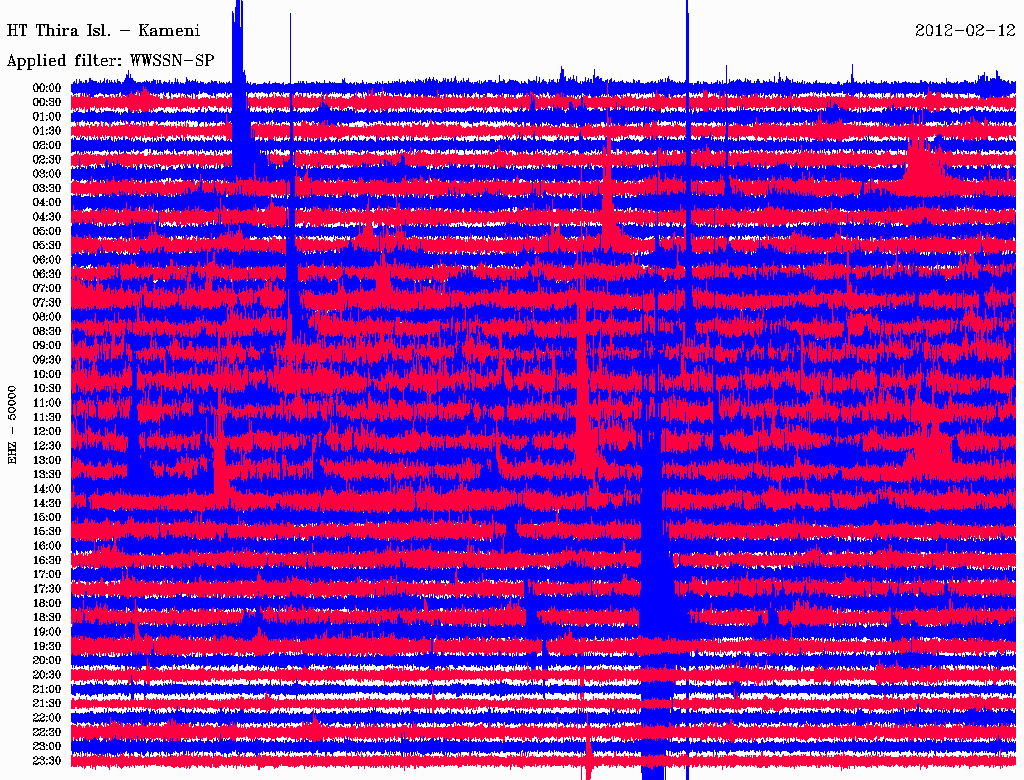Click the 22:30 time label
Image resolution: width=1024 pixels, height=780 pixels.
pos(47,732)
